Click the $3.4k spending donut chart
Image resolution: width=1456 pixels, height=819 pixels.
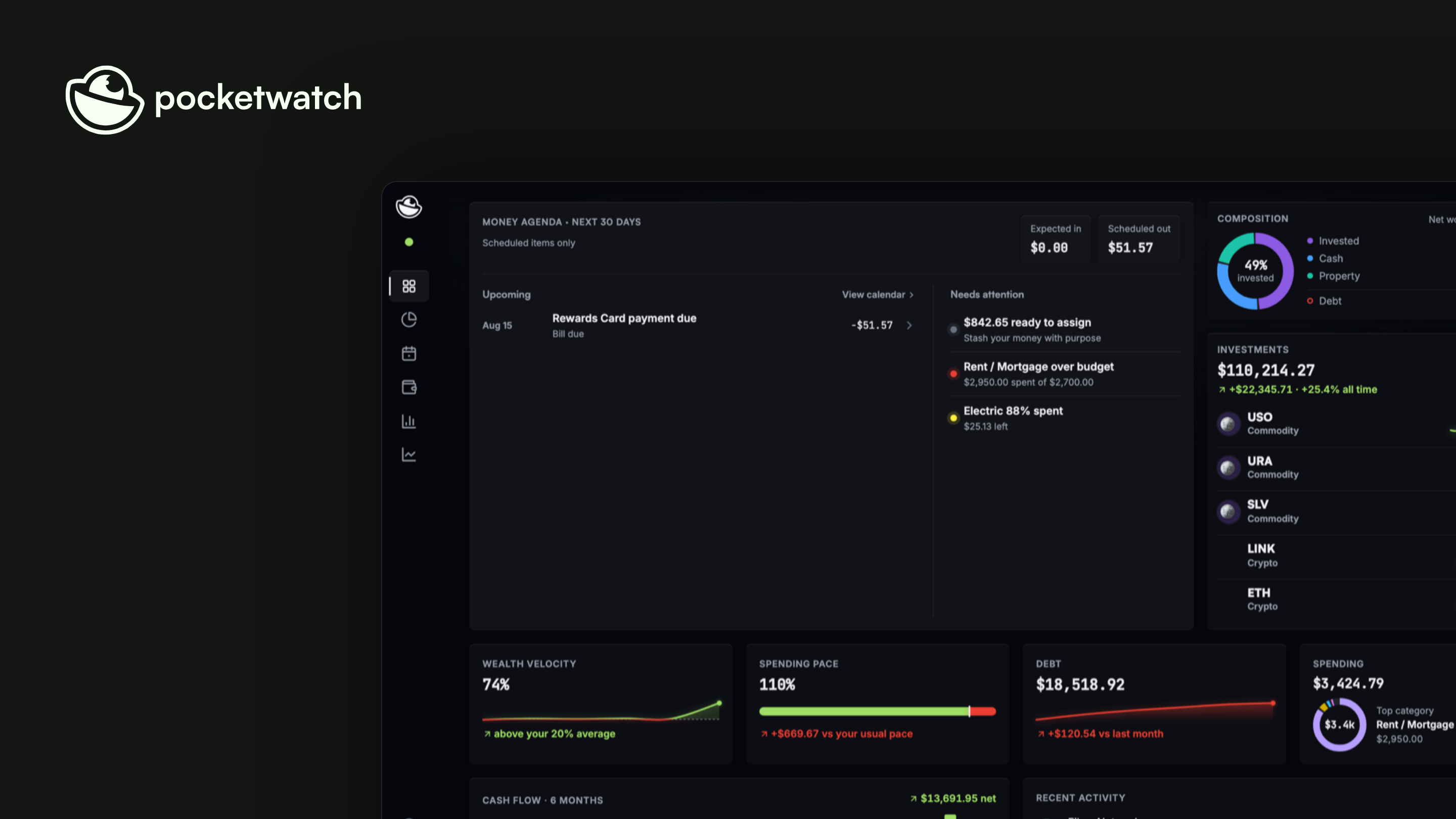pos(1339,724)
